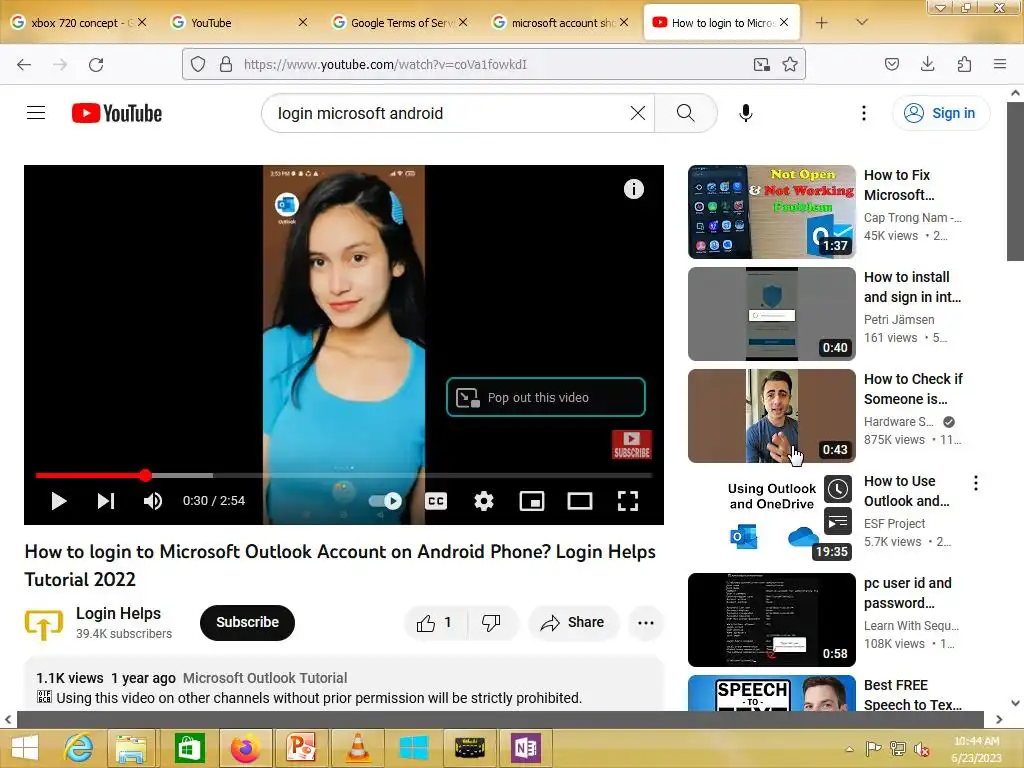Toggle theater mode view
1024x768 pixels.
click(580, 501)
